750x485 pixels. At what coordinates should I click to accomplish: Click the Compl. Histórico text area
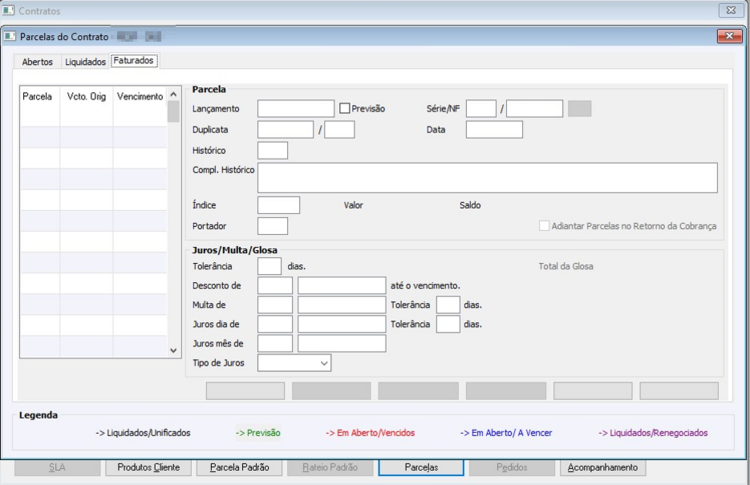pos(487,177)
